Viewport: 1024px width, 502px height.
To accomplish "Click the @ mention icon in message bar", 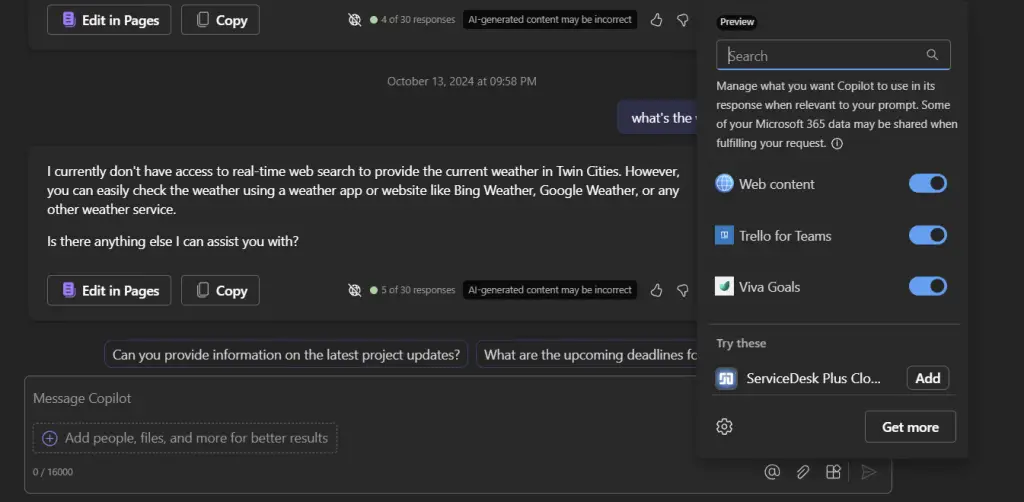I will click(x=771, y=472).
